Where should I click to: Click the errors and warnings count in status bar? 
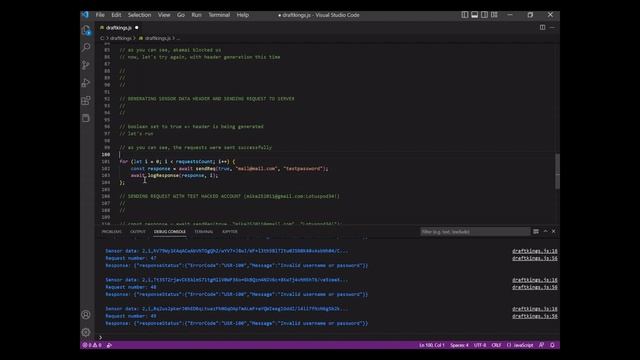tap(92, 345)
